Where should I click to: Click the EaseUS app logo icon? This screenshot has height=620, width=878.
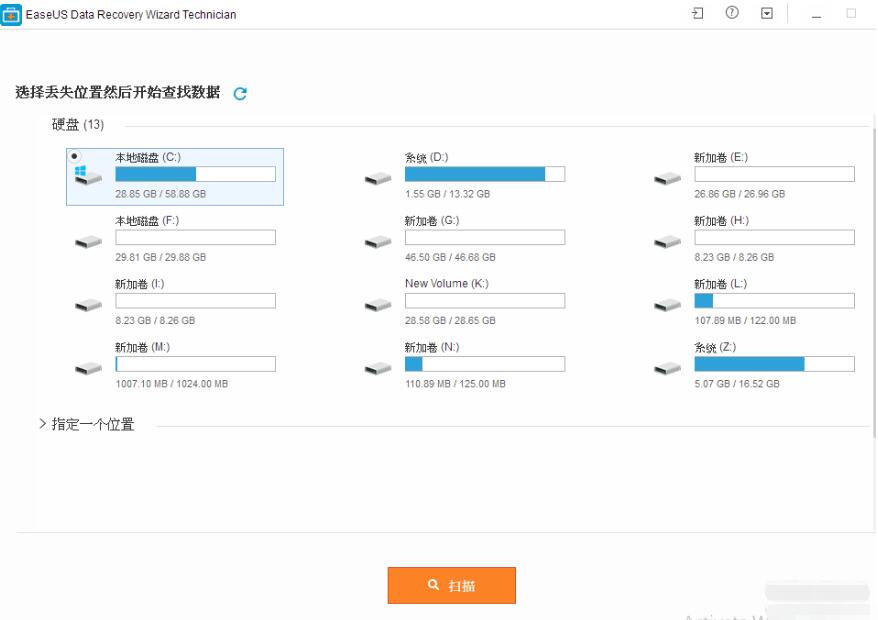(11, 15)
